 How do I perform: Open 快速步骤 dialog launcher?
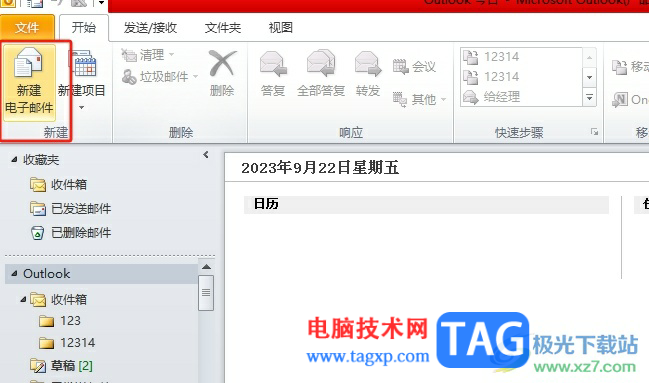tap(594, 132)
